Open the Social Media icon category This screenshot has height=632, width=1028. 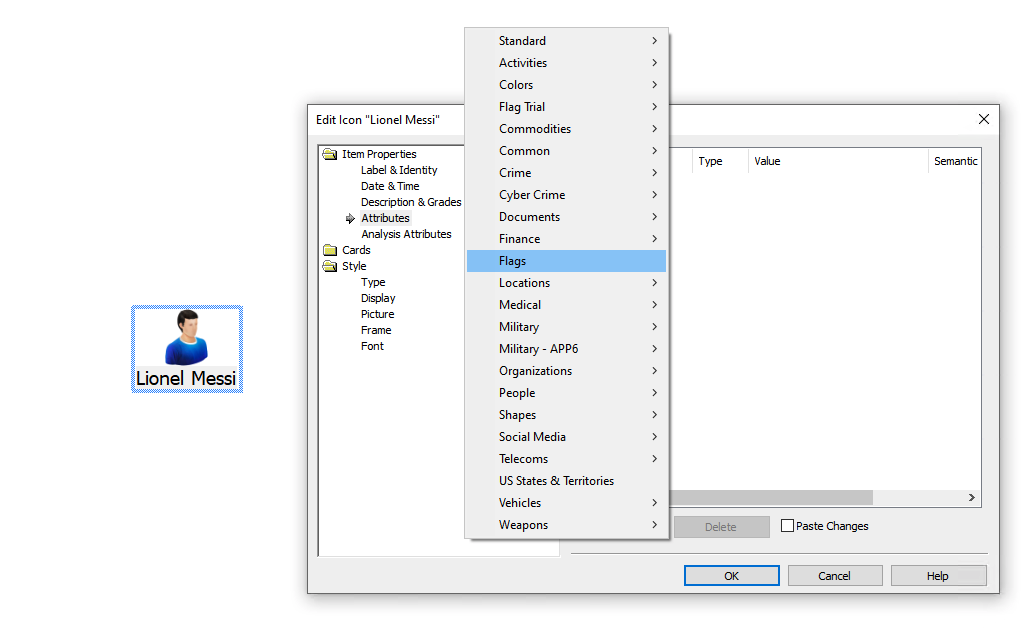pyautogui.click(x=531, y=436)
